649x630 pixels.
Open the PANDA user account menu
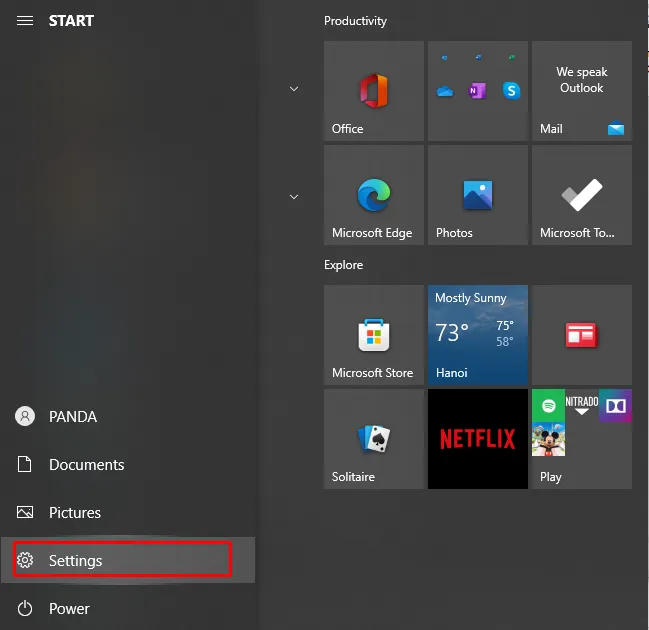pyautogui.click(x=127, y=416)
